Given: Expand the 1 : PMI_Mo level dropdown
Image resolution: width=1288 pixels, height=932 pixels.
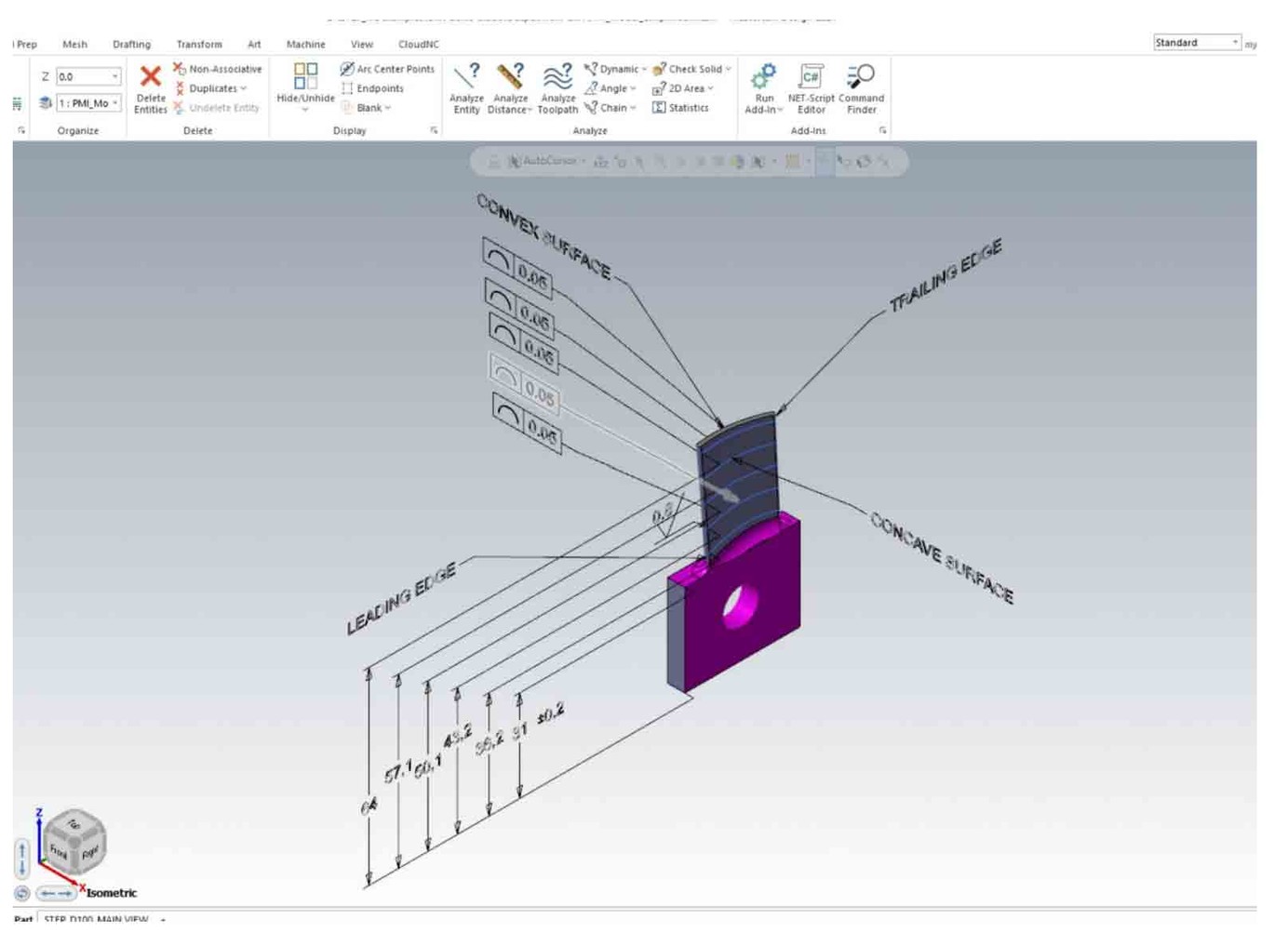Looking at the screenshot, I should (x=115, y=103).
